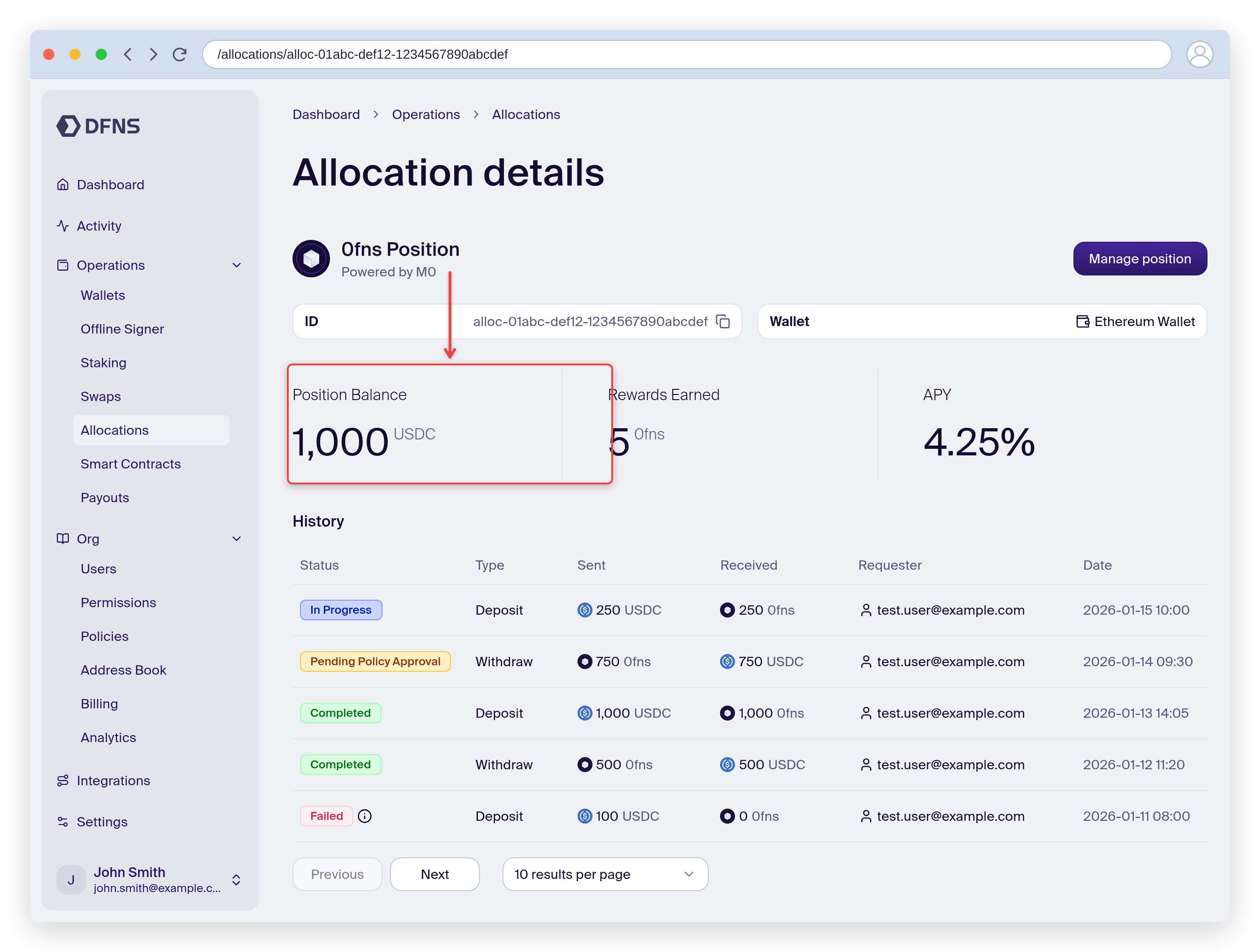Go to Staking in the sidebar
1260x952 pixels.
(103, 363)
